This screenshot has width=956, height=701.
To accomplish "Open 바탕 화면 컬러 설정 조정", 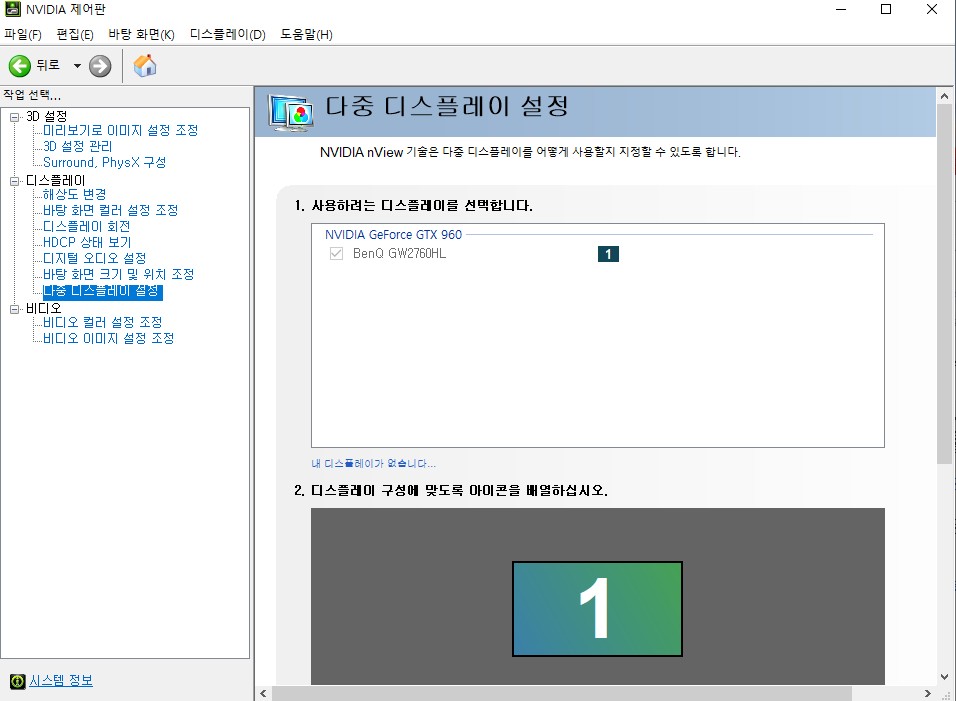I will pyautogui.click(x=110, y=210).
